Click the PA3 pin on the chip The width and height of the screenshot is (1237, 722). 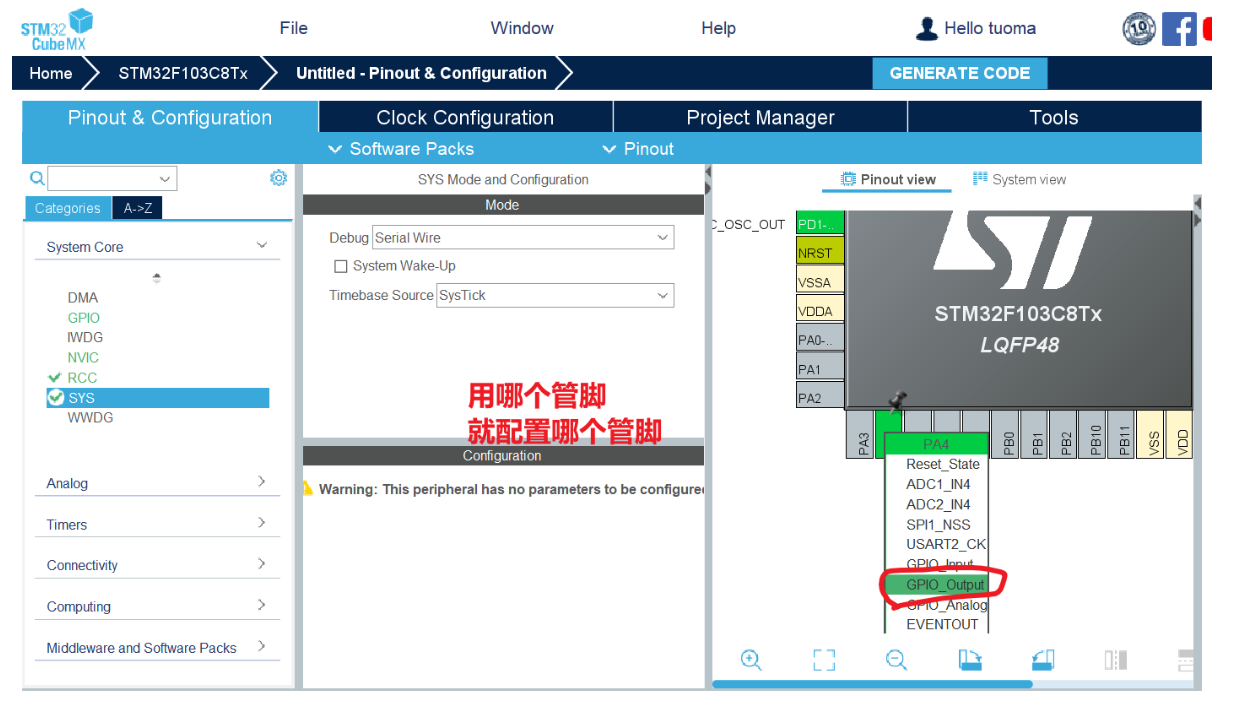[861, 435]
